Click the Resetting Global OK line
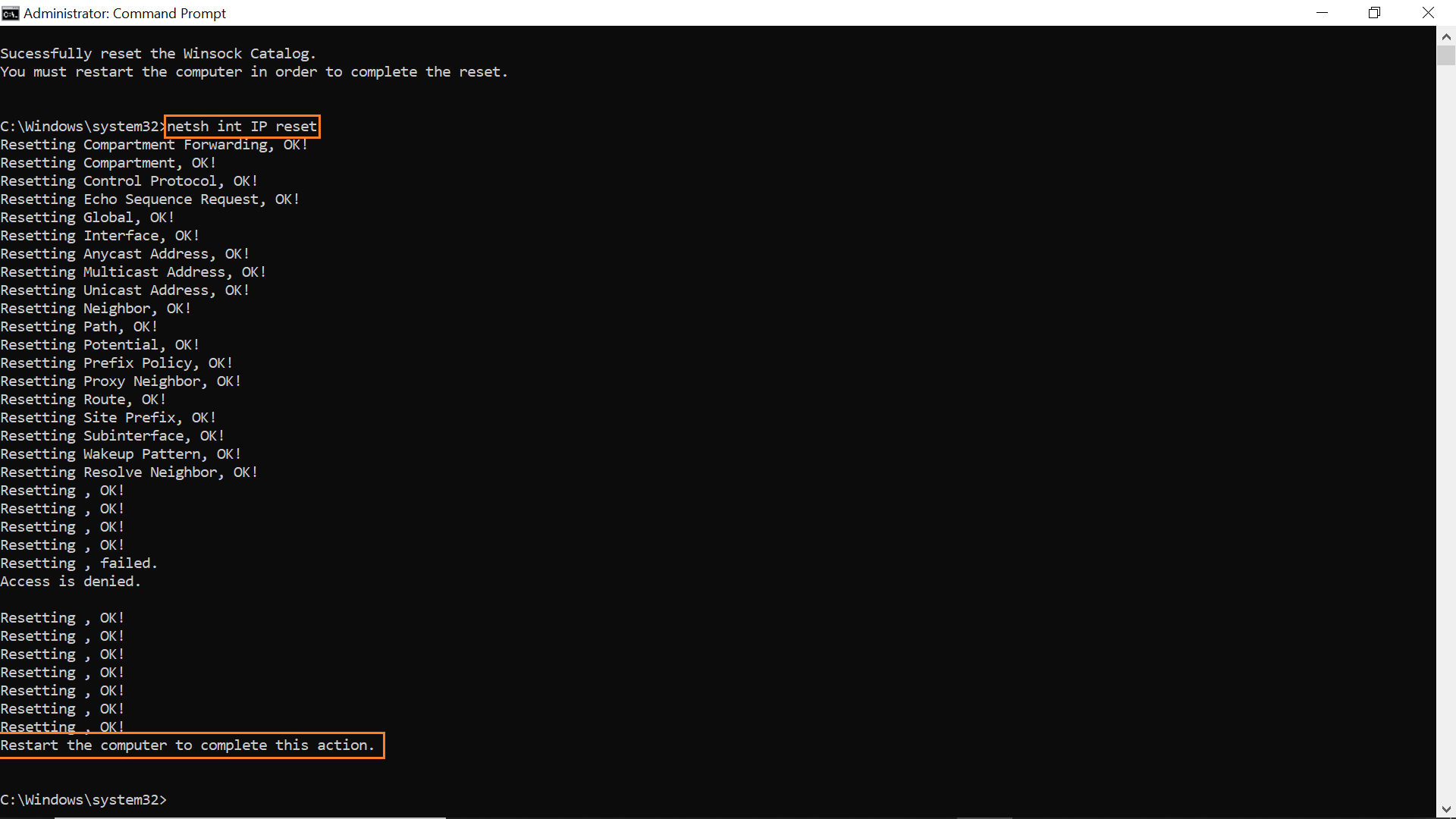Viewport: 1456px width, 819px height. [x=86, y=217]
